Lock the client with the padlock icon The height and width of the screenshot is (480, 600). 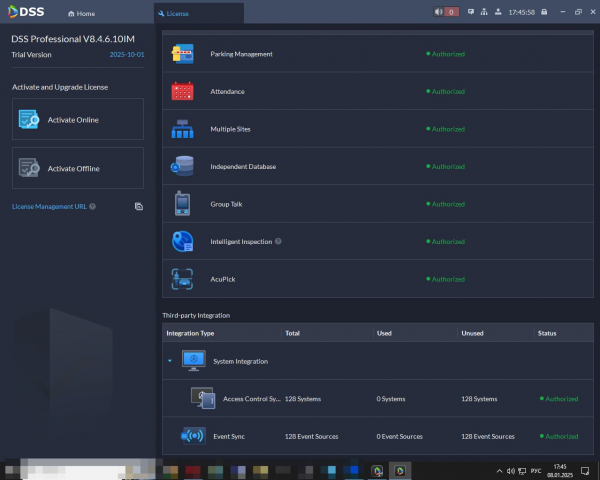pyautogui.click(x=544, y=12)
